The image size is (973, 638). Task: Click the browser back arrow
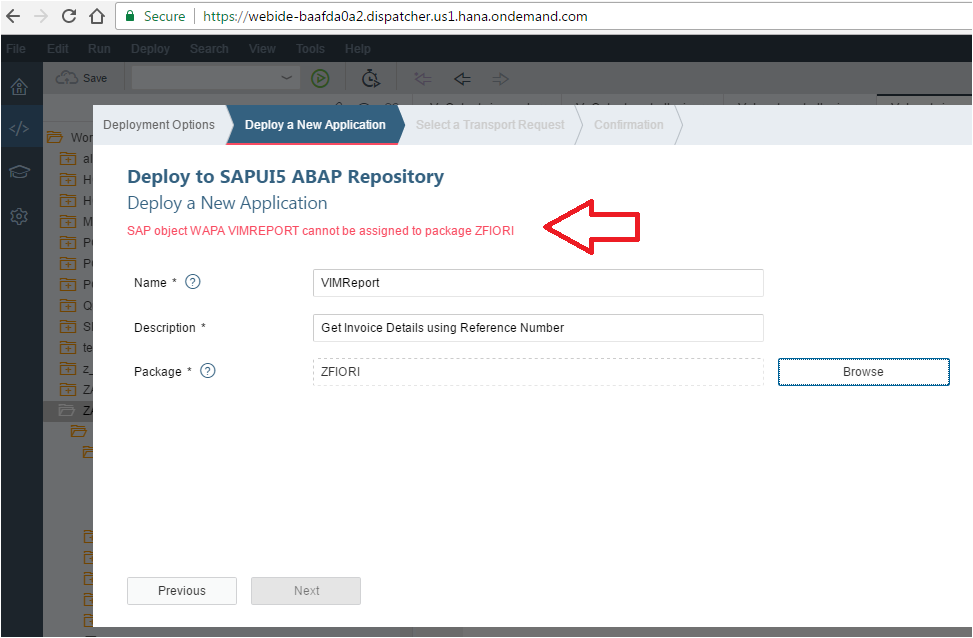(x=13, y=16)
